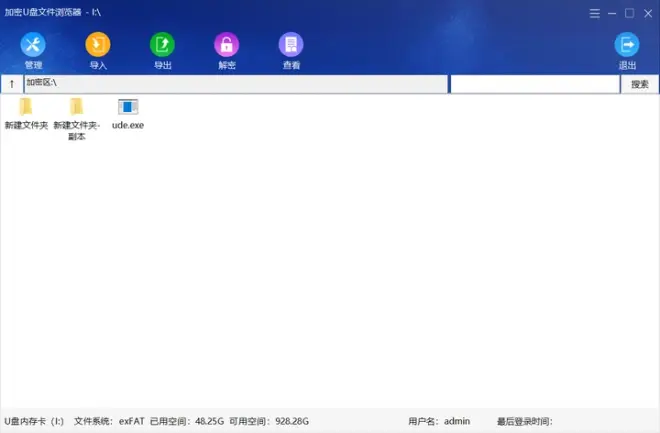Viewport: 660px width, 433px height.
Task: Open the 管理 (Manage) tool
Action: pos(33,46)
